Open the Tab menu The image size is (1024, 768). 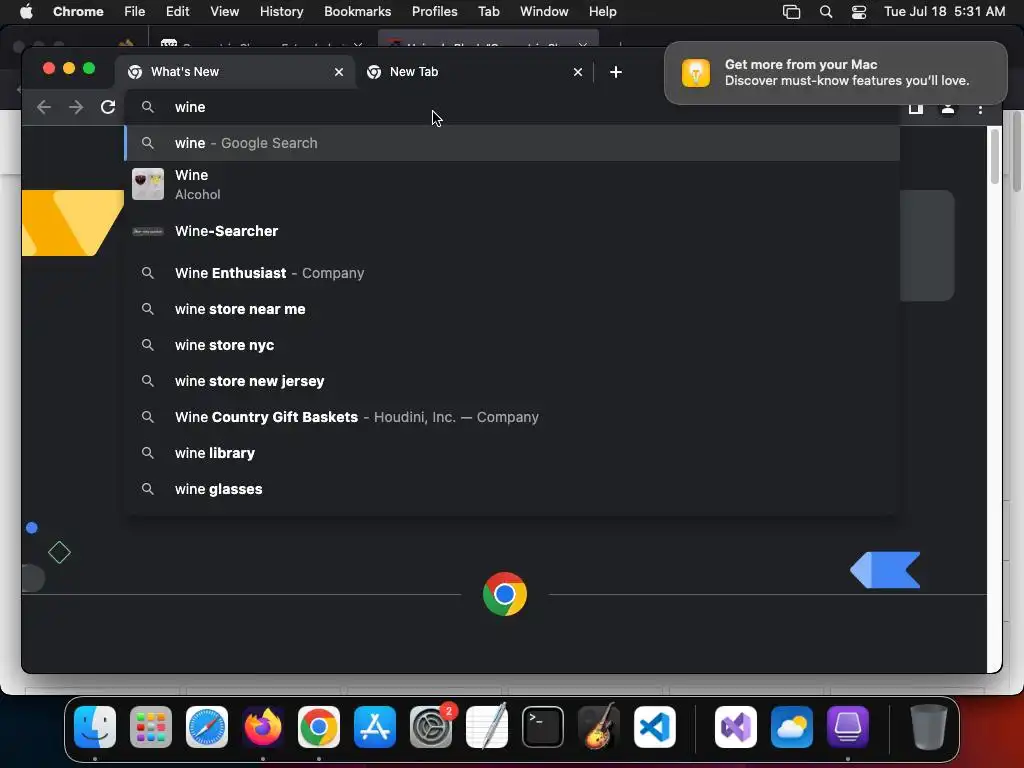[488, 12]
